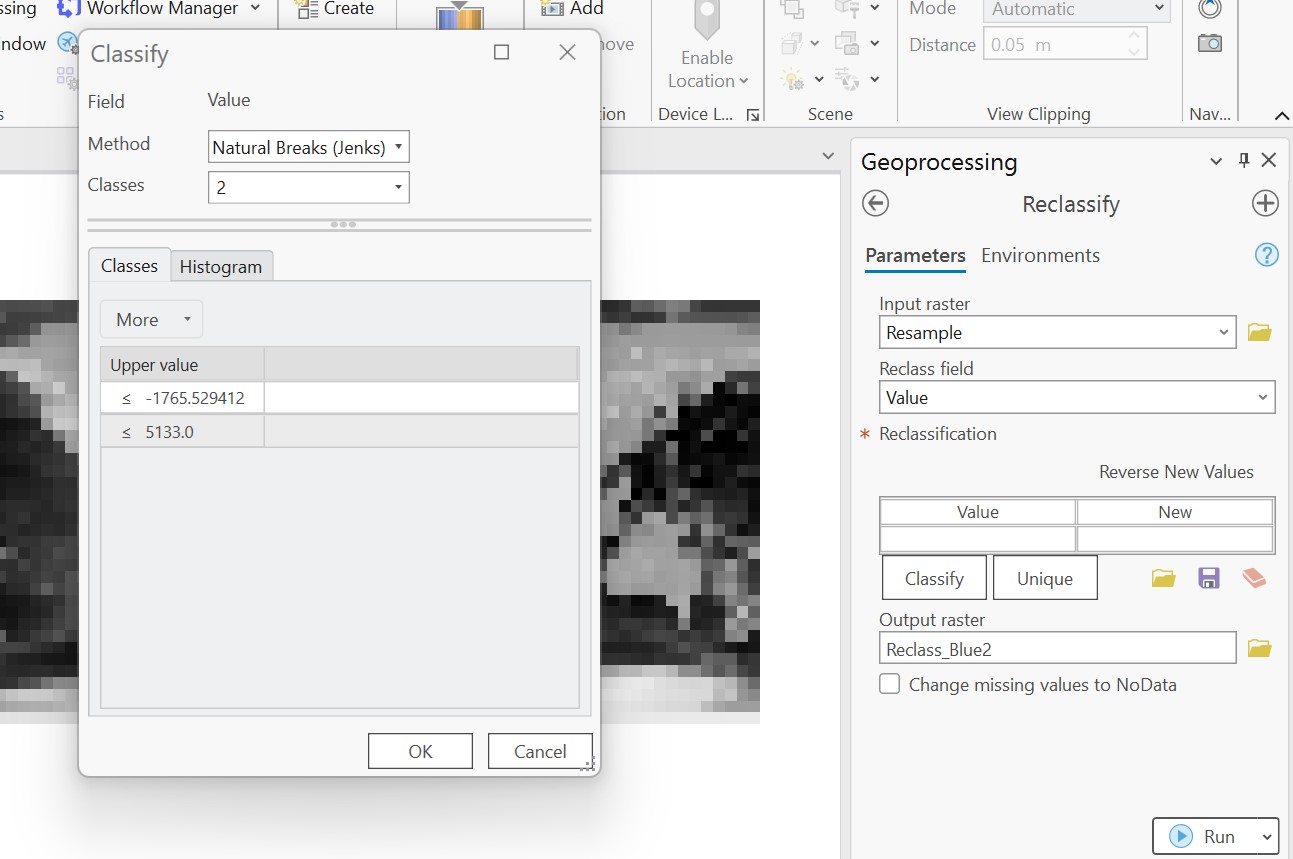The width and height of the screenshot is (1293, 859).
Task: Open the Environments tab
Action: tap(1040, 255)
